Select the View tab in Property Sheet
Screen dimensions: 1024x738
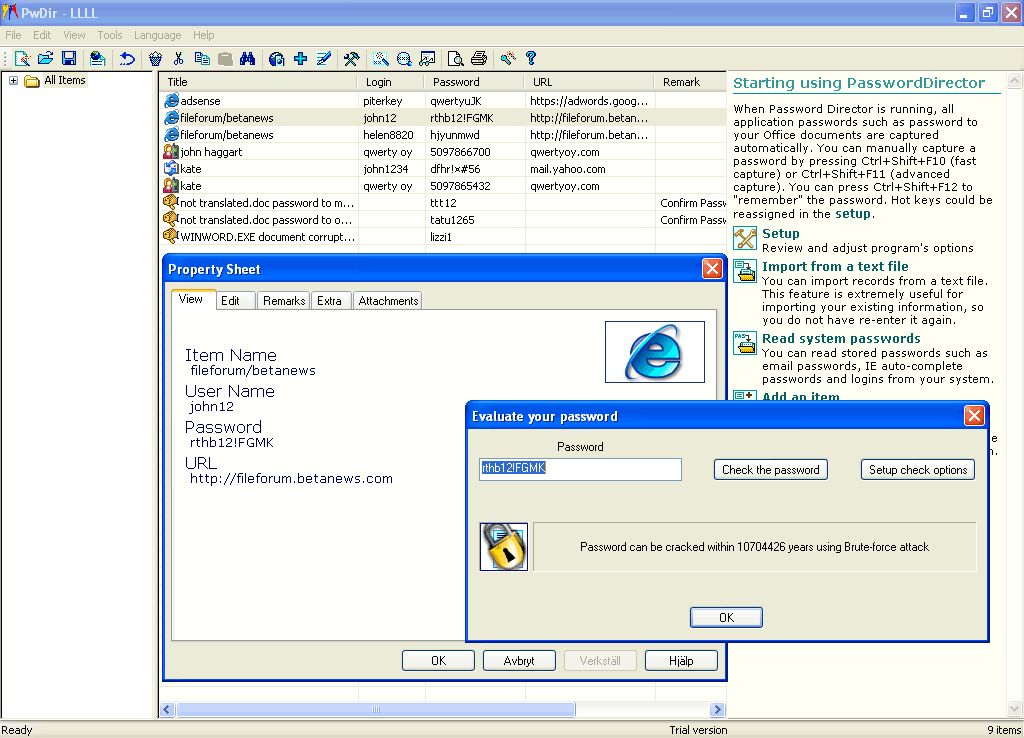[191, 299]
